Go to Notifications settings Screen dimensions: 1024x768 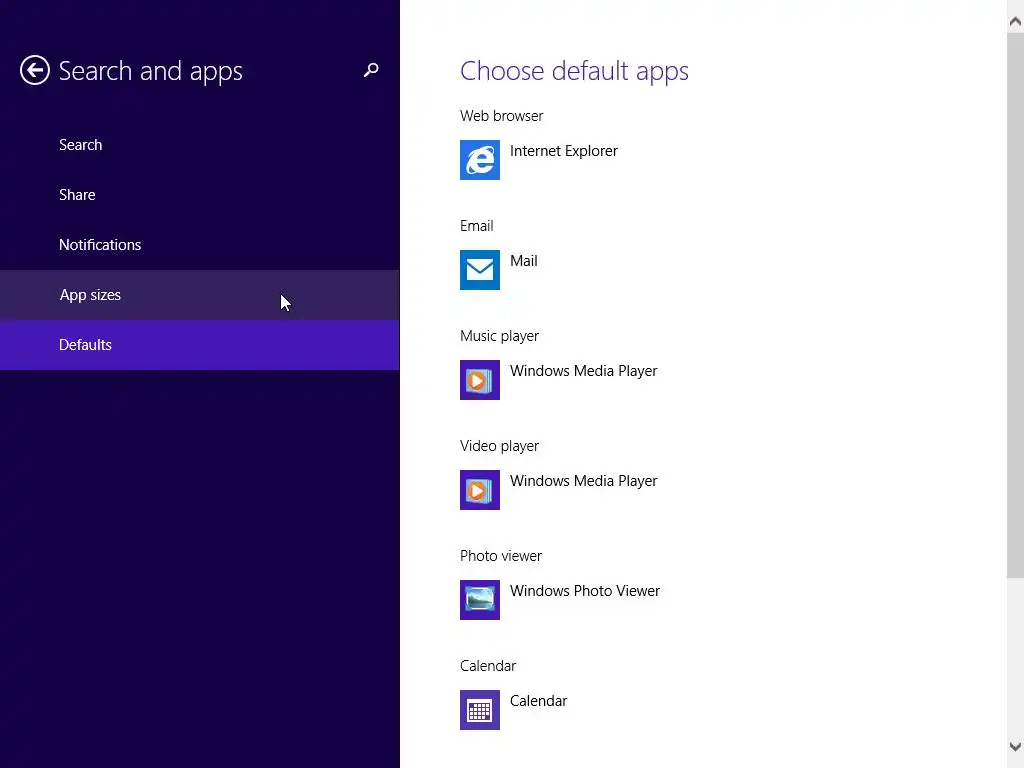[x=199, y=244]
